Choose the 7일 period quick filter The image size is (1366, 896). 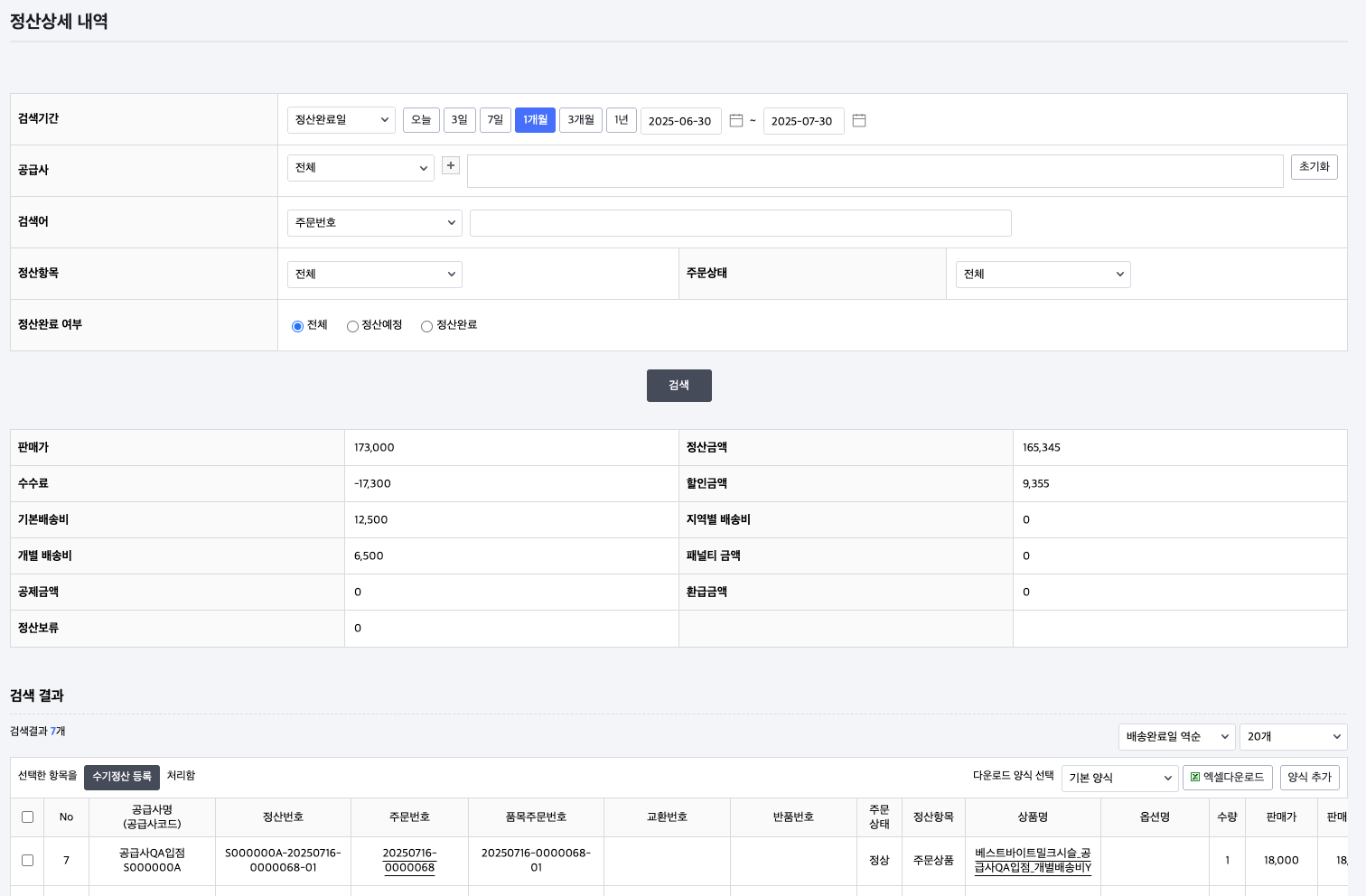coord(495,120)
